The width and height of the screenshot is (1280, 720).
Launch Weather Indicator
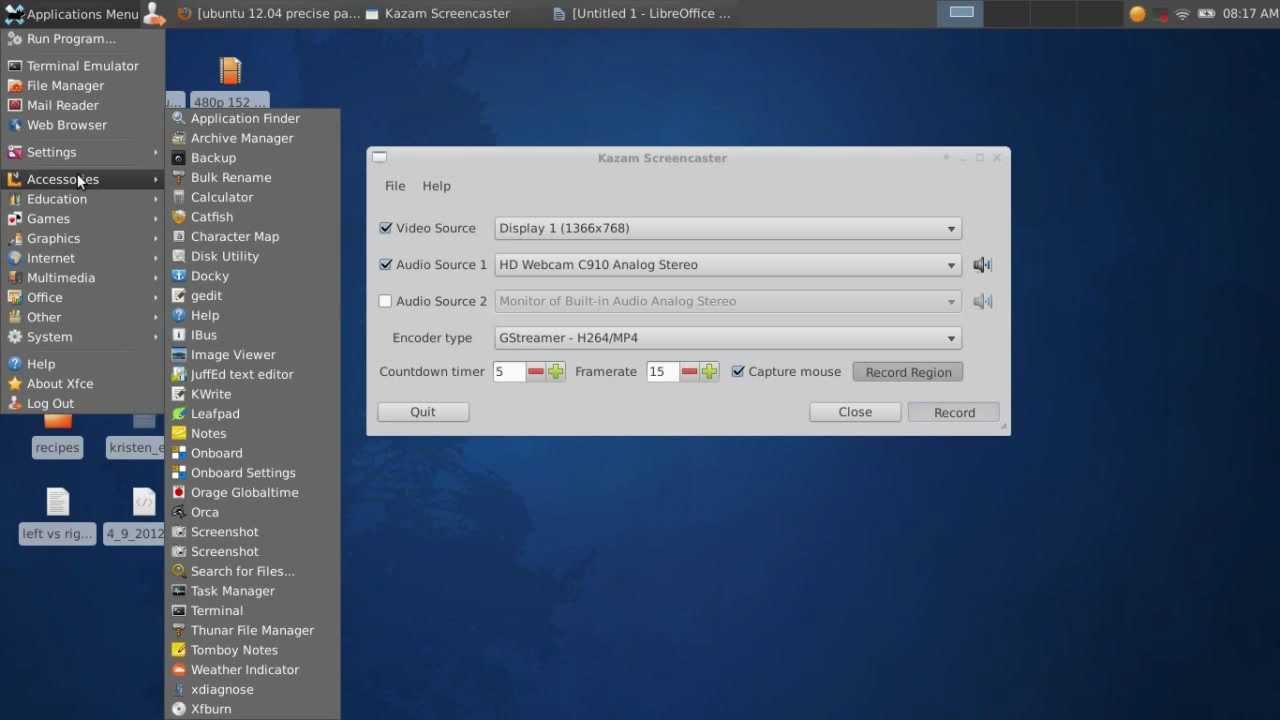tap(252, 670)
